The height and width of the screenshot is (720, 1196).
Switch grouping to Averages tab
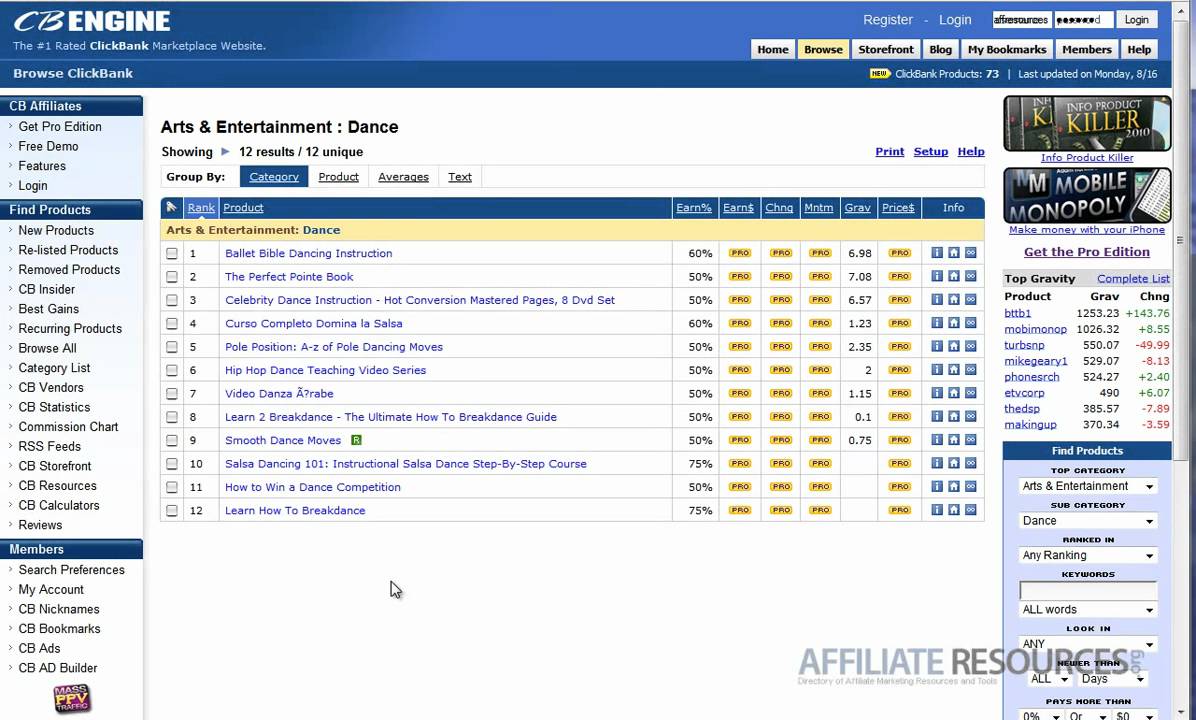click(x=403, y=176)
